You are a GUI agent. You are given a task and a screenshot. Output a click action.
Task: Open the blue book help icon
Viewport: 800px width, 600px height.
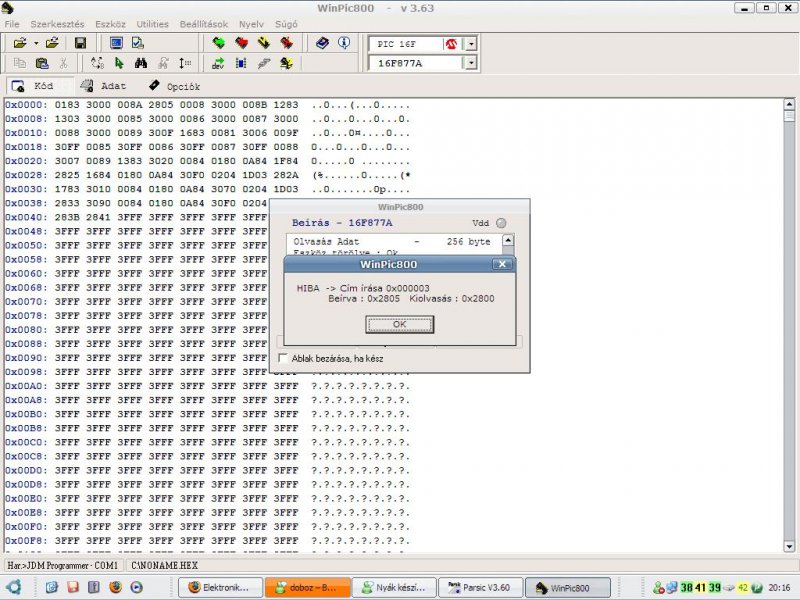322,43
